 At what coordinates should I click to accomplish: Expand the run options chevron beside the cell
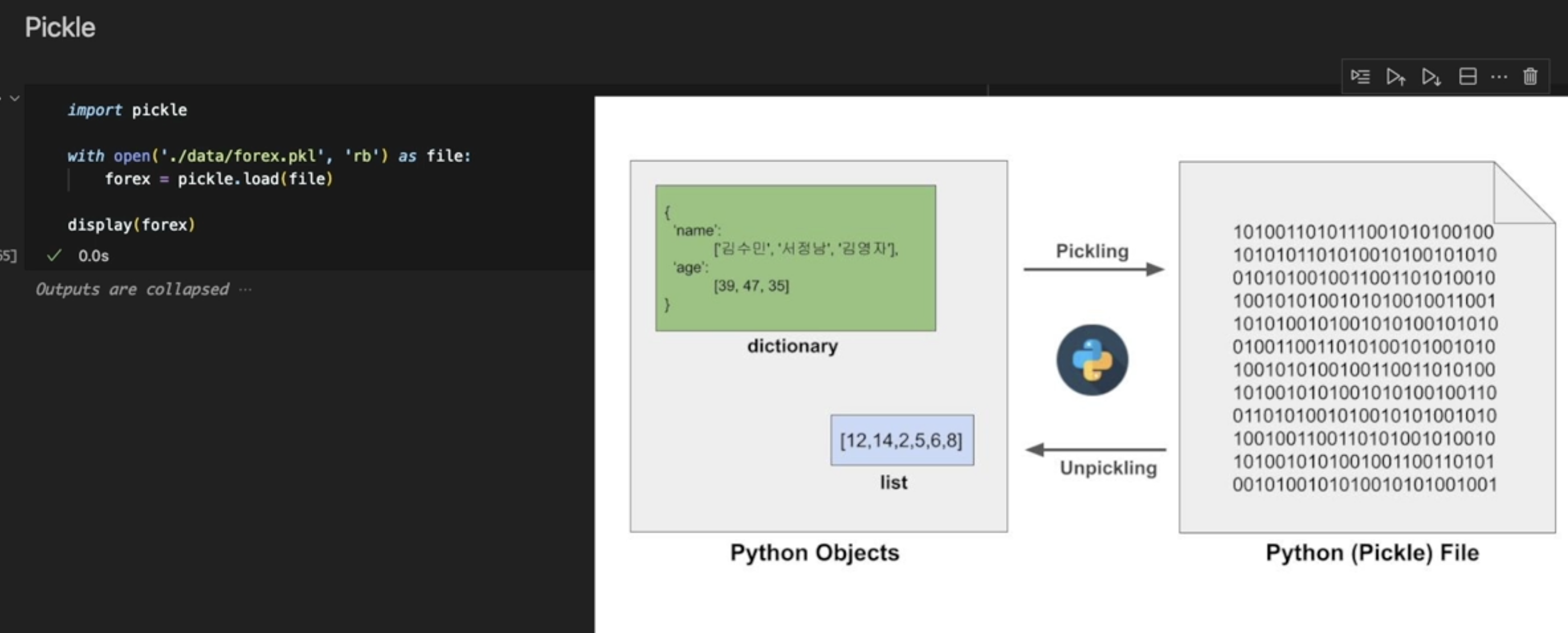15,98
